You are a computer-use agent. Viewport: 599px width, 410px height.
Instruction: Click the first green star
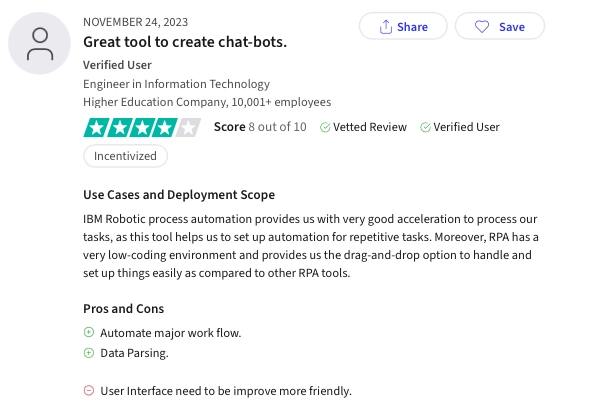(x=96, y=127)
